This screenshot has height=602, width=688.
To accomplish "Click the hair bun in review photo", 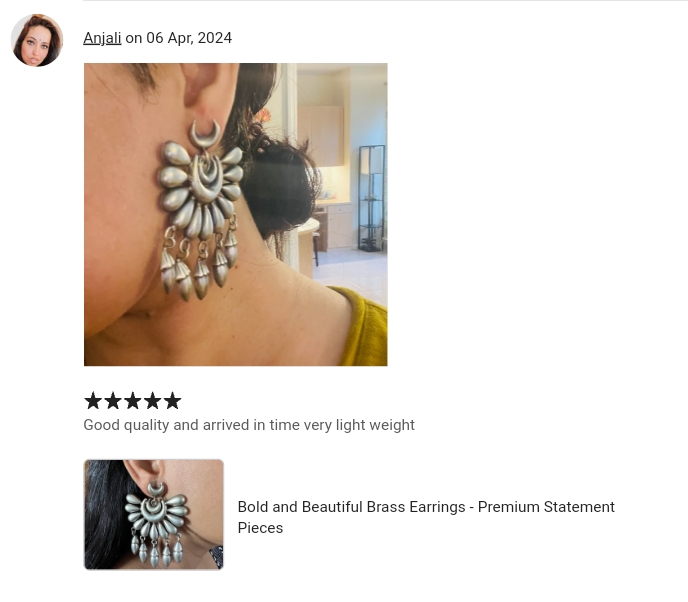I will tap(283, 184).
